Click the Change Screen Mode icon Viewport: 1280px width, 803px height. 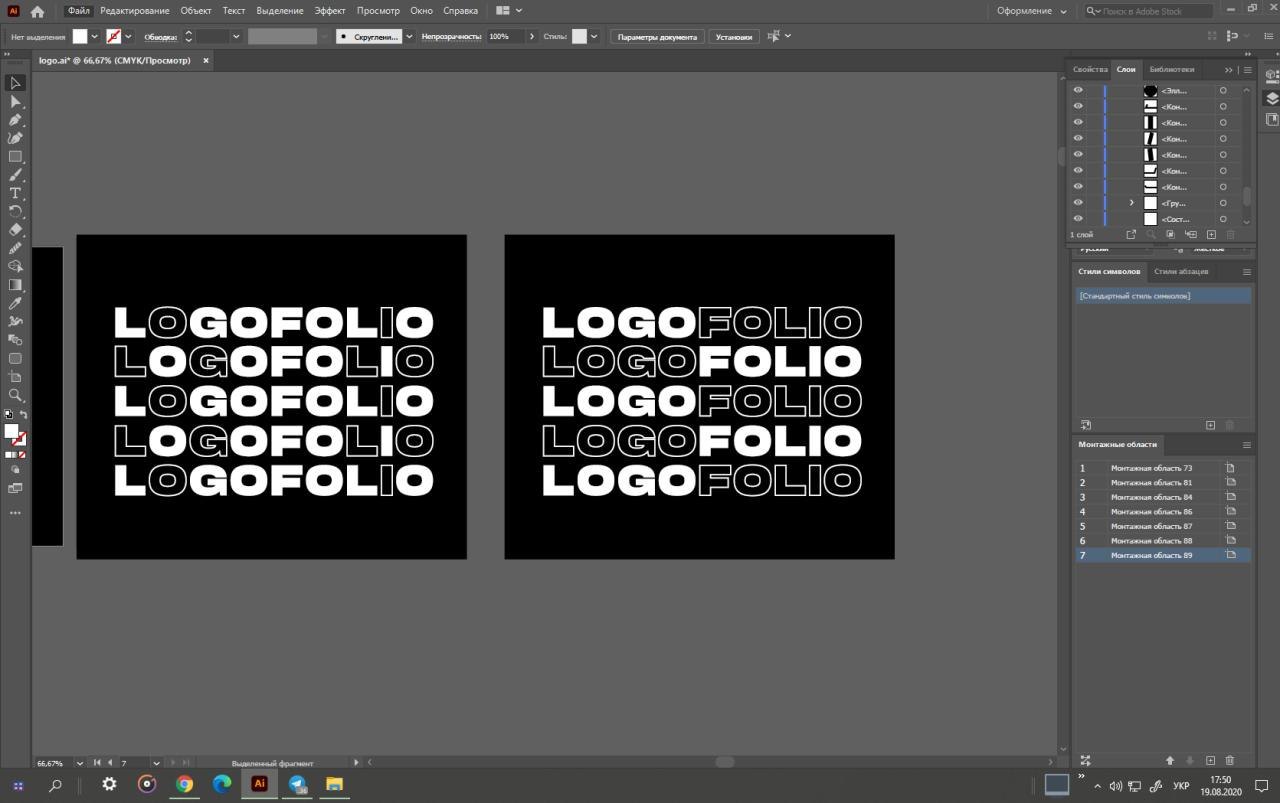point(15,488)
